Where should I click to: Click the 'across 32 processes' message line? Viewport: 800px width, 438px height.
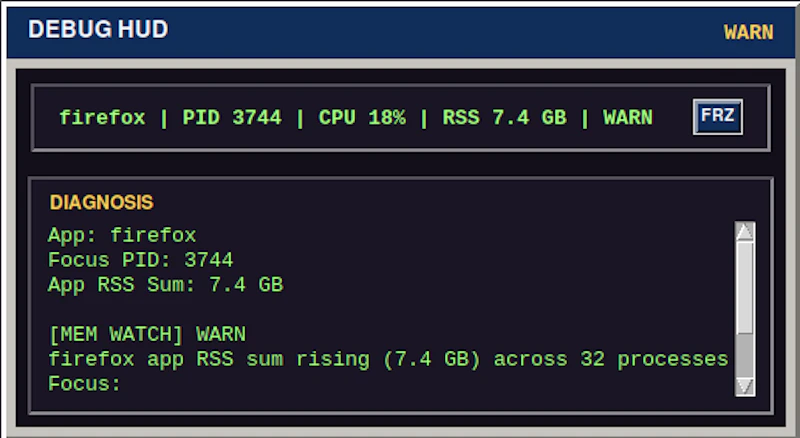pos(388,359)
